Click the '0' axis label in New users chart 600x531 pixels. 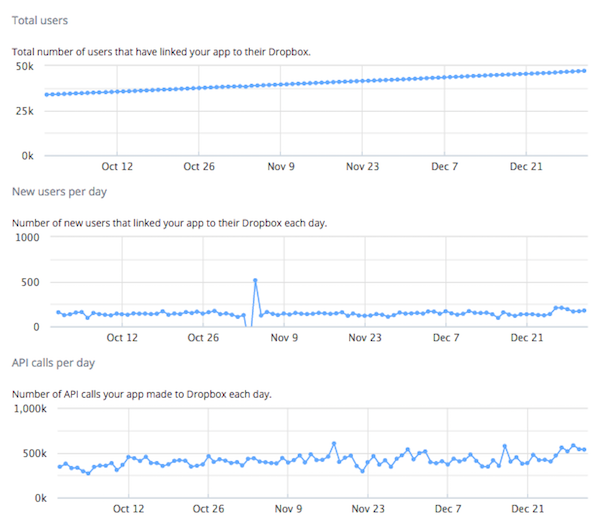tap(36, 327)
